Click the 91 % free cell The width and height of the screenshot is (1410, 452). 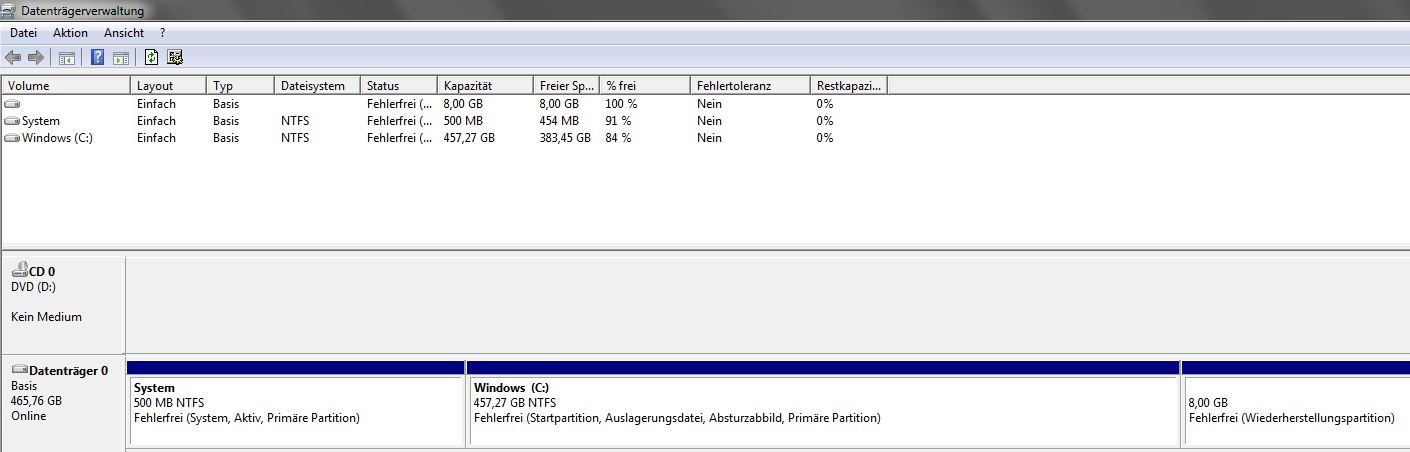(x=618, y=121)
